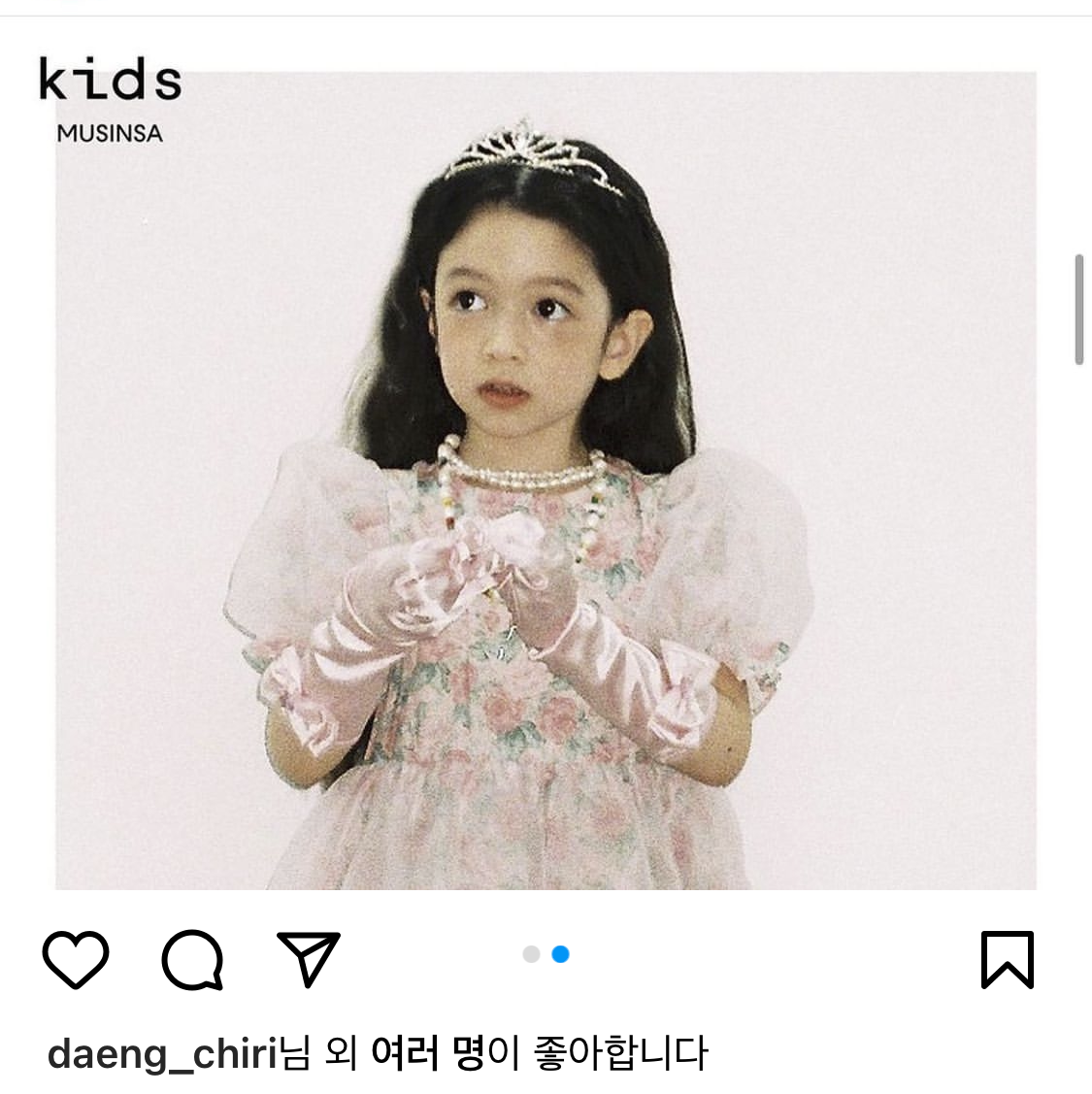Viewport: 1092px width, 1094px height.
Task: Click the kids logo on the photo
Action: (111, 79)
